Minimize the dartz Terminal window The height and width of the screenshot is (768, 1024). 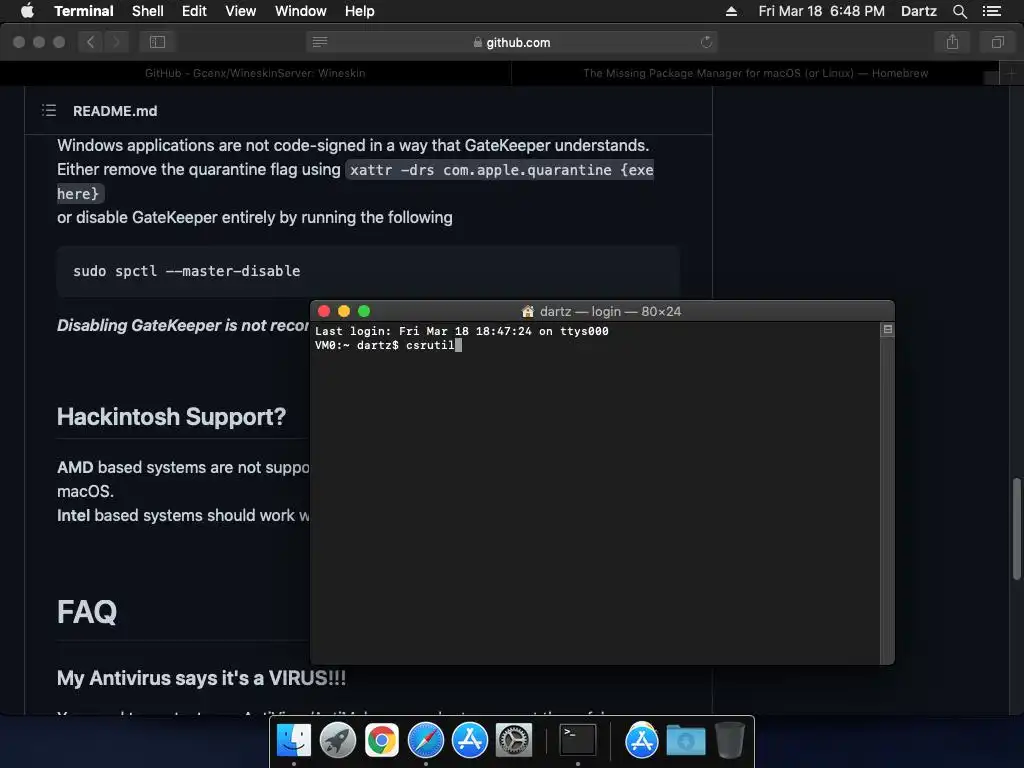click(344, 311)
